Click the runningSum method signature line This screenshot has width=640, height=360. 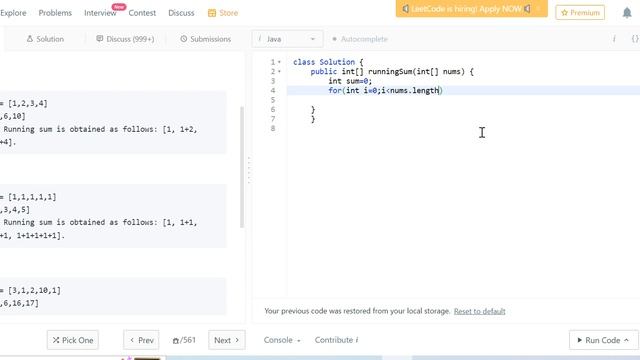click(392, 71)
